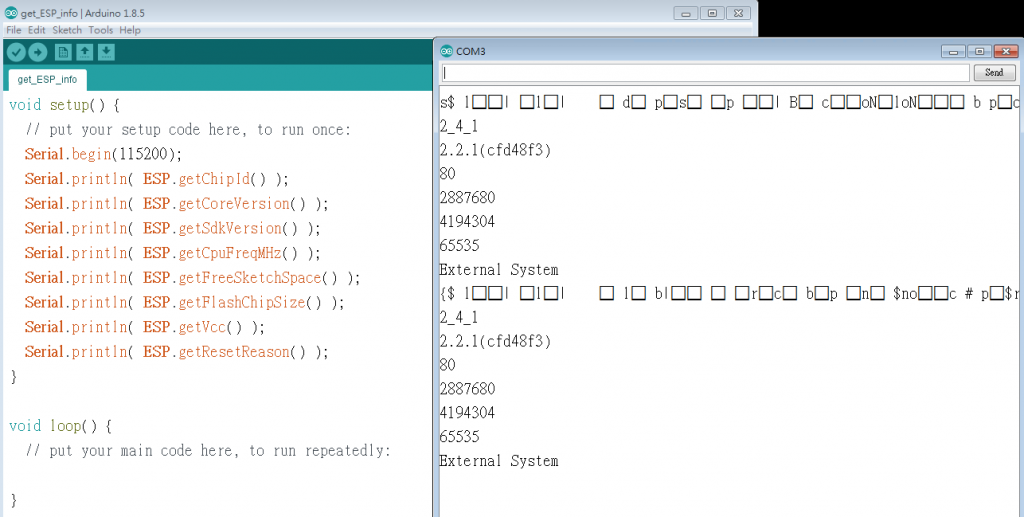Click the ESP.getFlashChipSize() code line
1024x517 pixels.
(x=184, y=303)
